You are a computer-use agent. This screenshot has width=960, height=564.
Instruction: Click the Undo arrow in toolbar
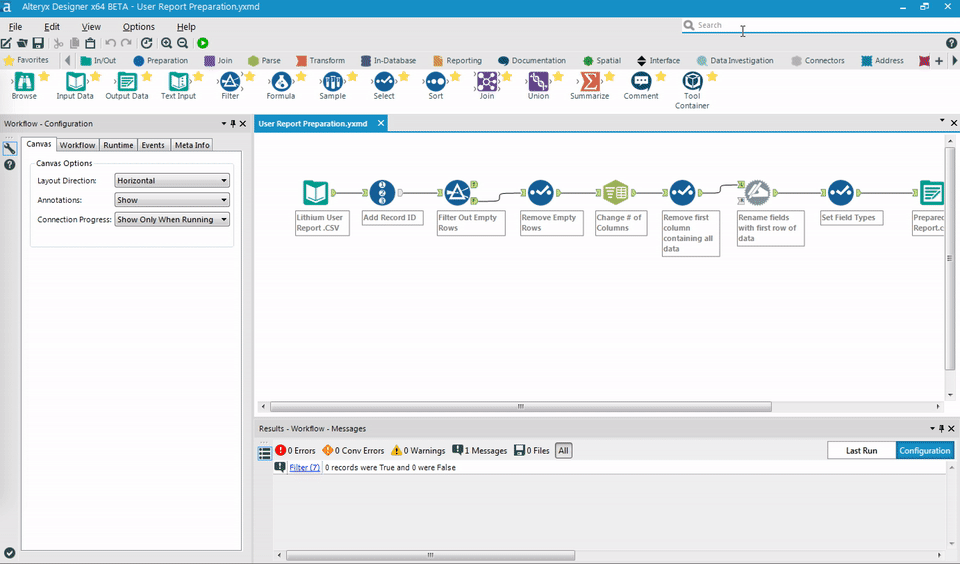110,43
